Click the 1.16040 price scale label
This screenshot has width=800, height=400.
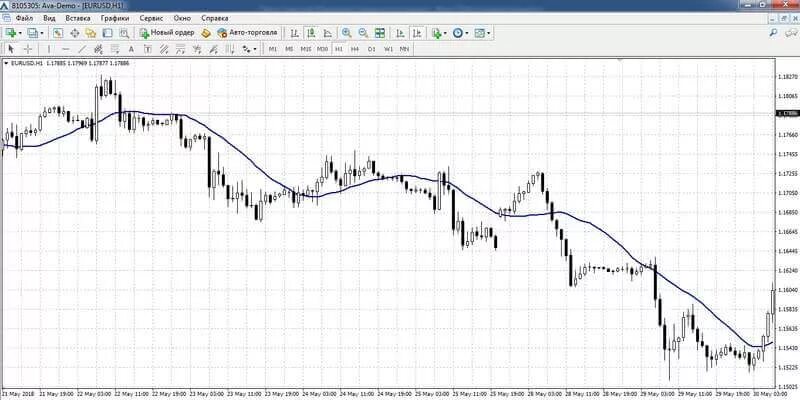(787, 290)
